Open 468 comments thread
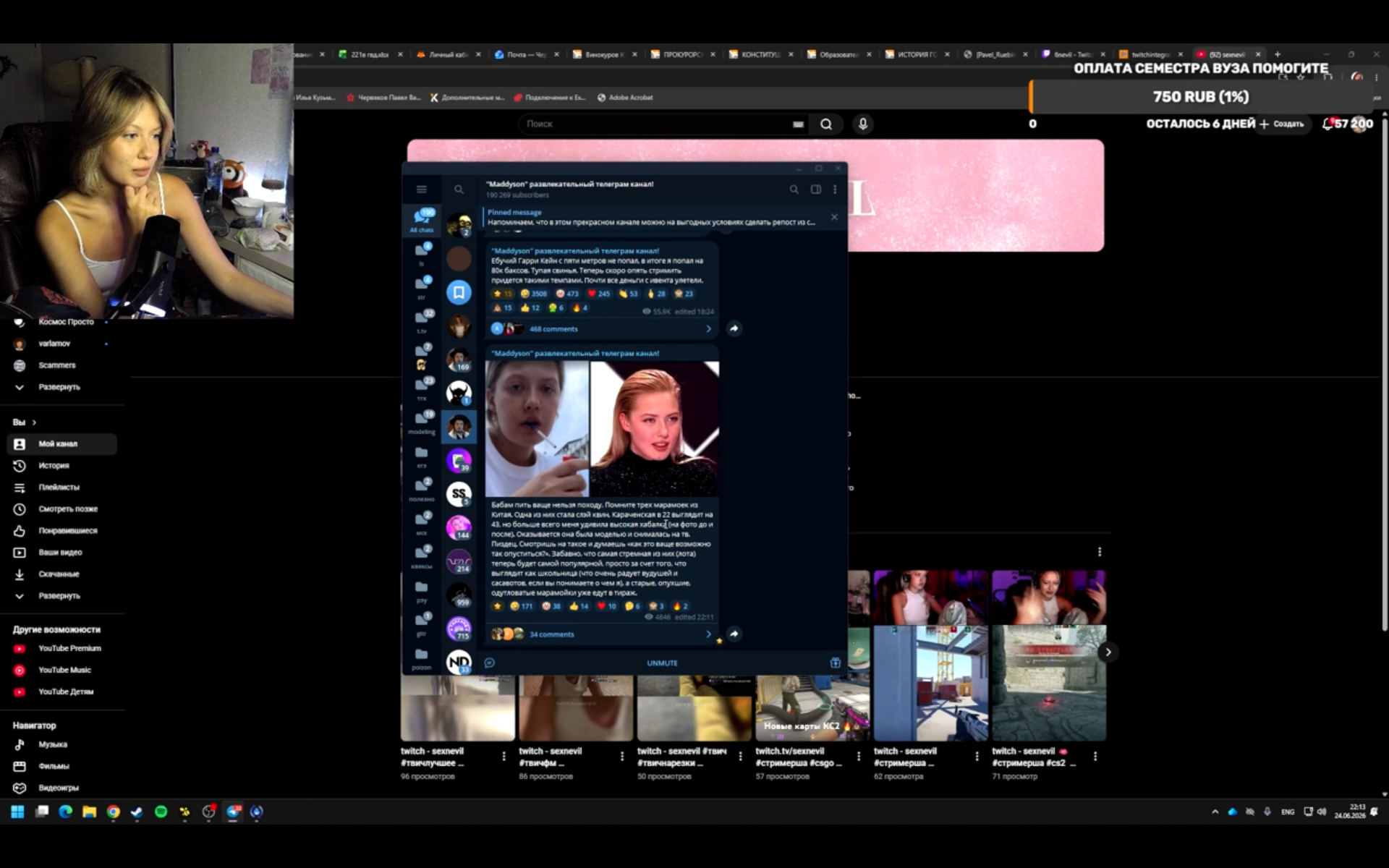The height and width of the screenshot is (868, 1389). click(602, 328)
